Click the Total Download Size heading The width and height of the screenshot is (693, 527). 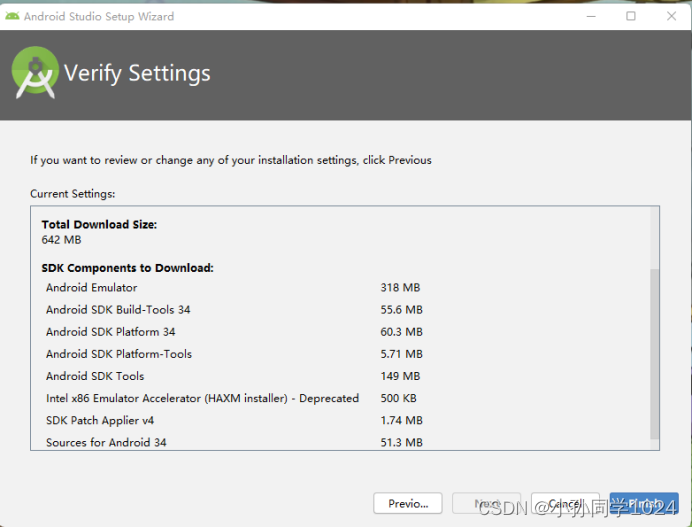tap(99, 225)
